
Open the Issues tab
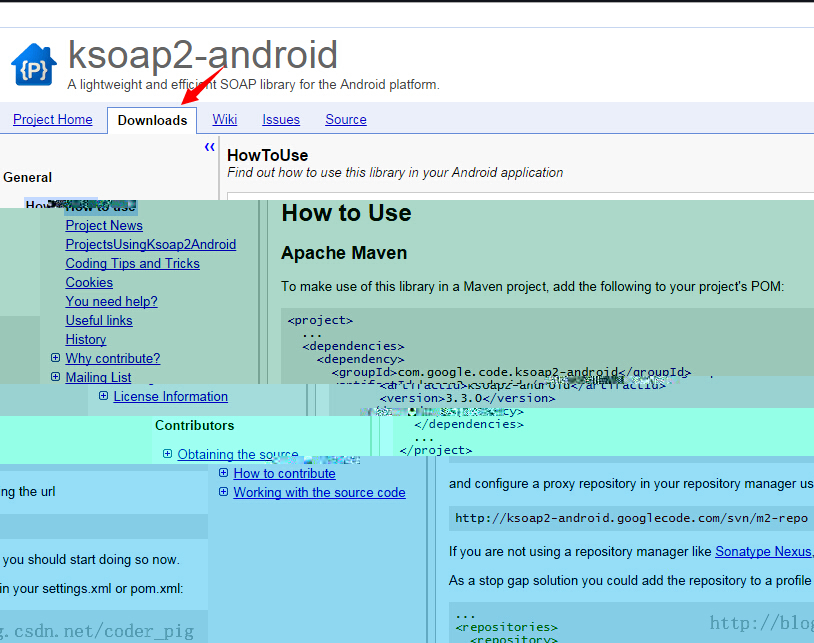point(281,119)
